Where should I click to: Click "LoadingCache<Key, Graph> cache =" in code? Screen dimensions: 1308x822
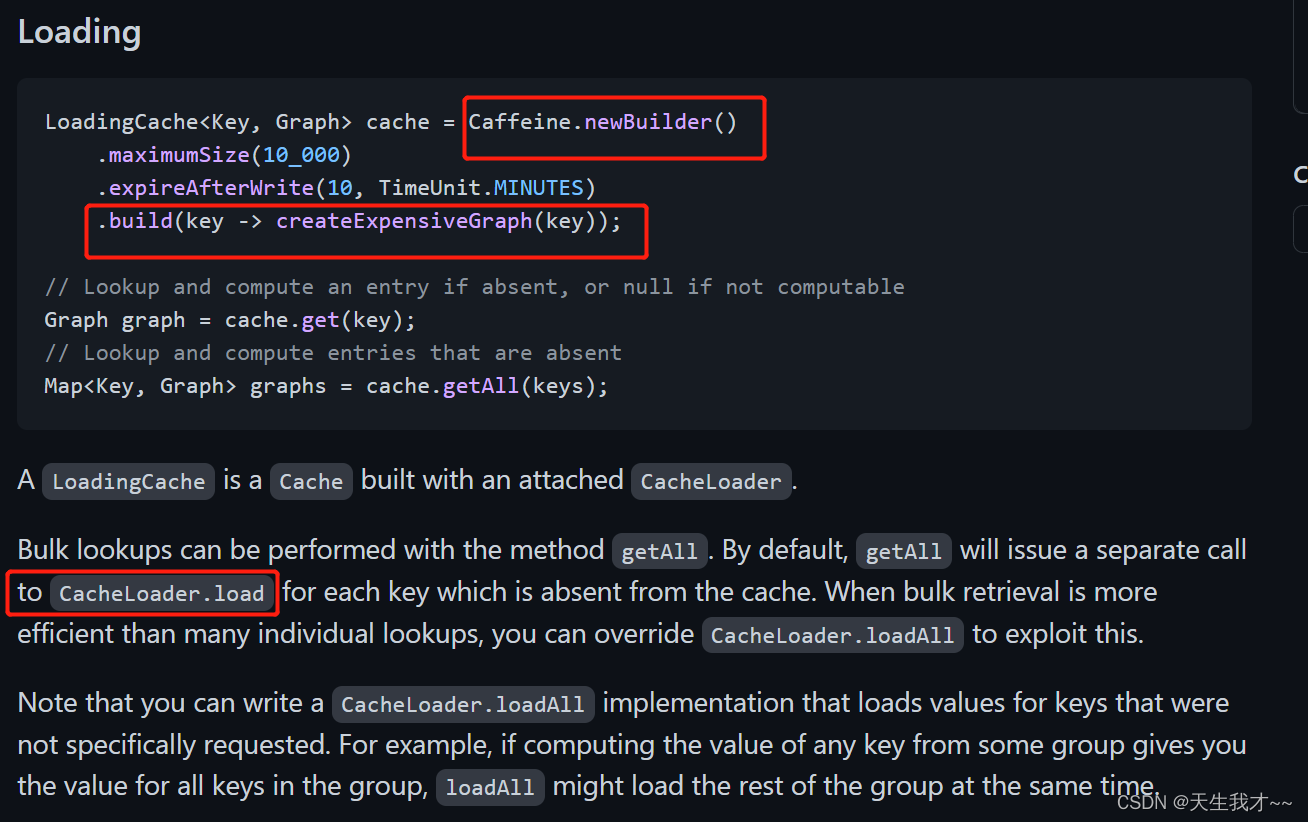click(x=250, y=122)
